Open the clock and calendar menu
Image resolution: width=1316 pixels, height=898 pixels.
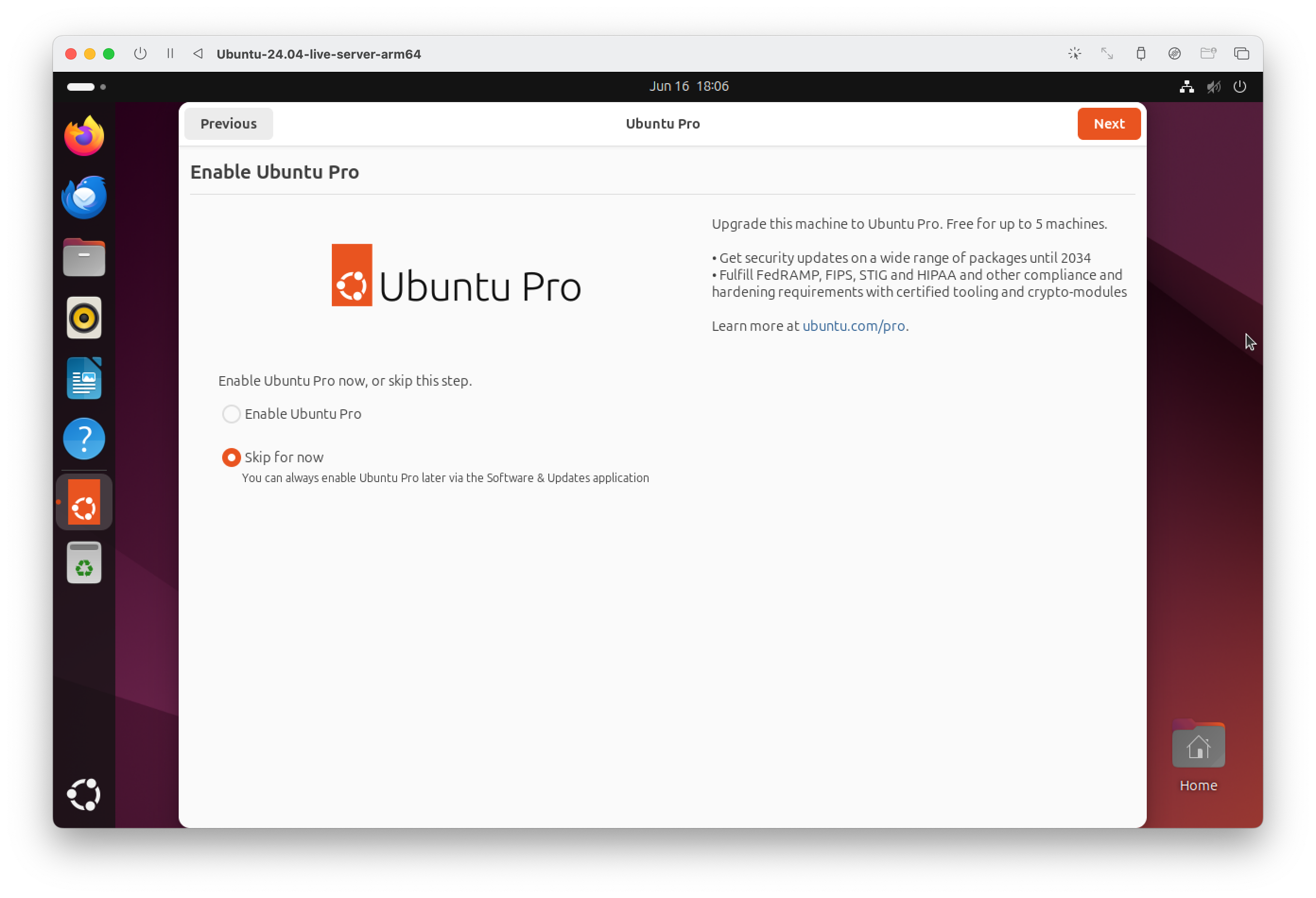[x=689, y=86]
